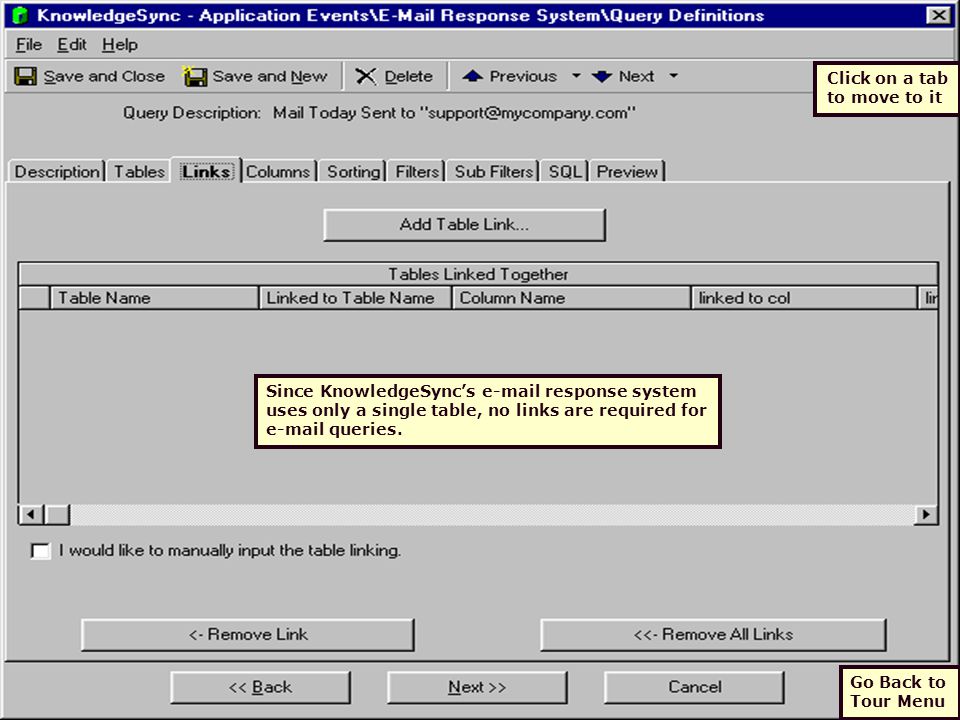Click the horizontal scrollbar thumb

[58, 514]
